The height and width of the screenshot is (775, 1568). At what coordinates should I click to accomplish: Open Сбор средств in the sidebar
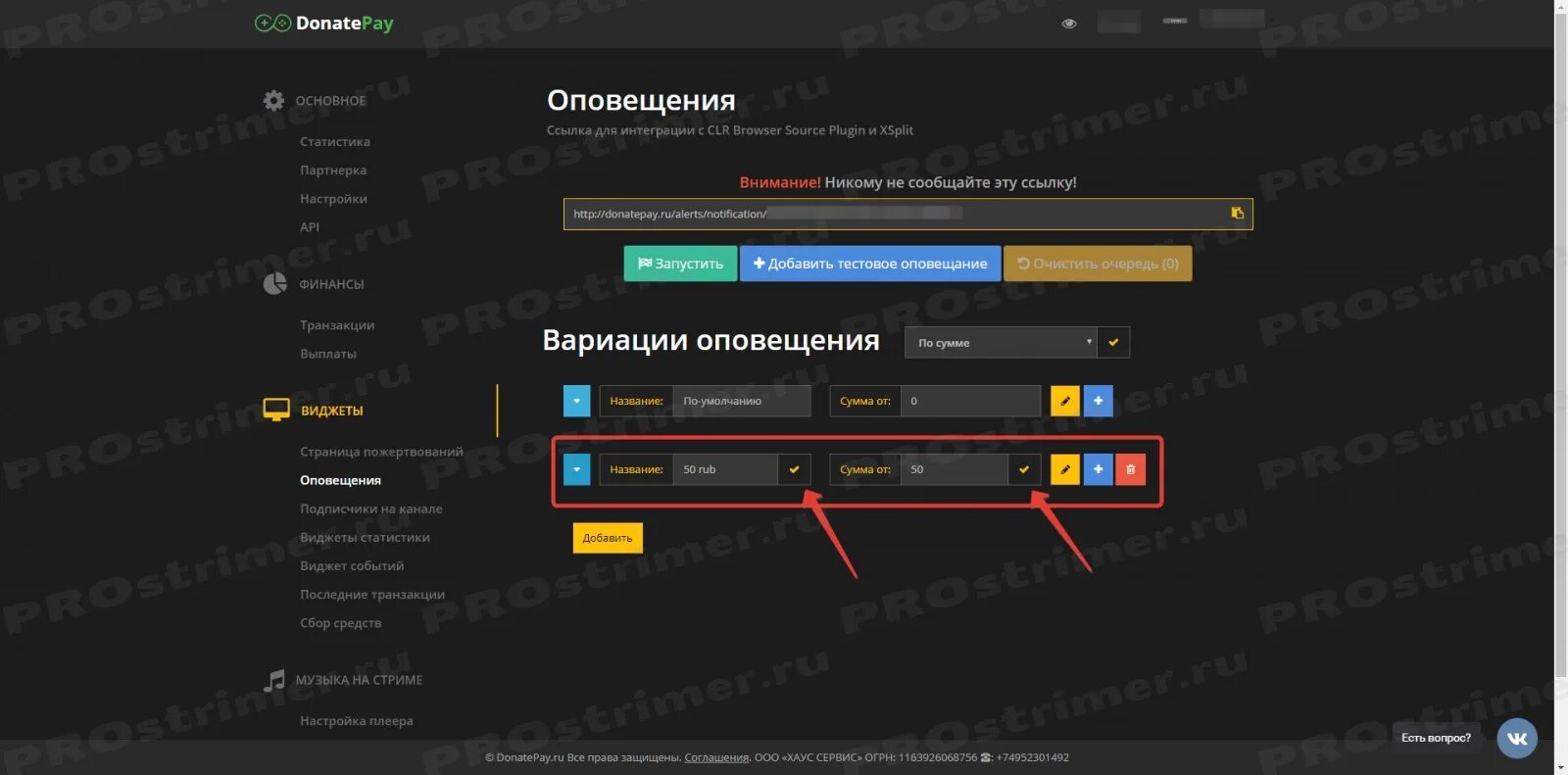(x=341, y=623)
